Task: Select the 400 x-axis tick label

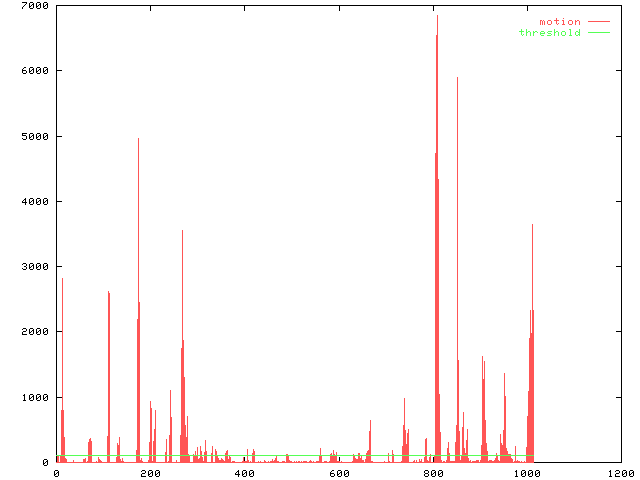Action: pyautogui.click(x=244, y=473)
